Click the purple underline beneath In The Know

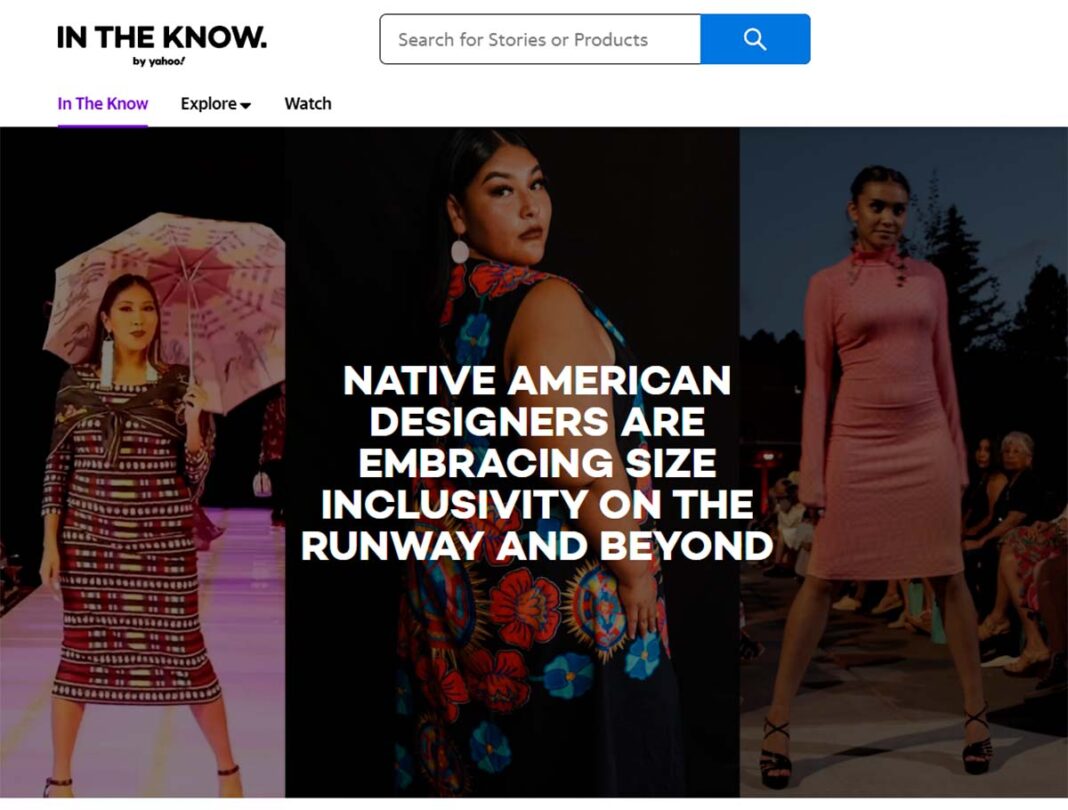pos(103,125)
